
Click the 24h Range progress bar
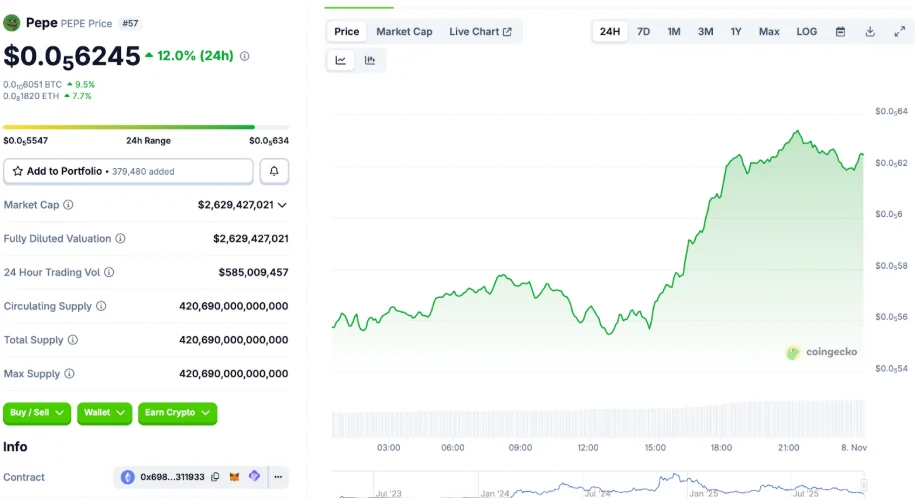(x=146, y=127)
